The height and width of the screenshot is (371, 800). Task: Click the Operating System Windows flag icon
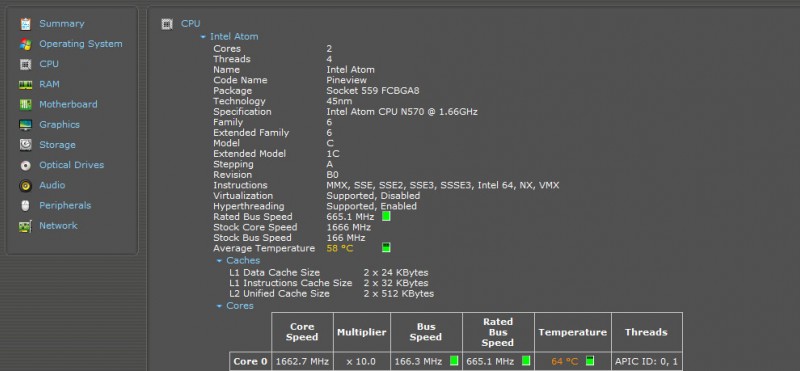(x=26, y=44)
